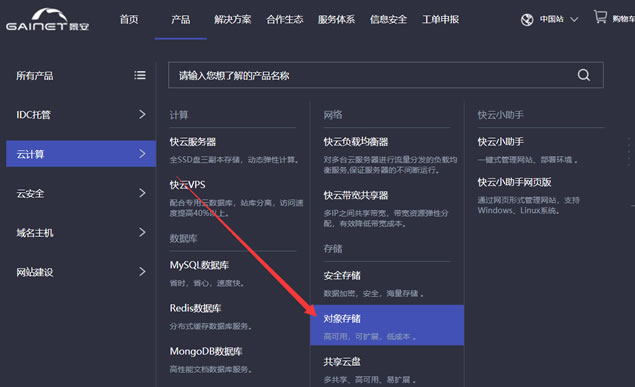Click description '高性能文档数据库服务'
This screenshot has width=635, height=387.
click(x=211, y=370)
